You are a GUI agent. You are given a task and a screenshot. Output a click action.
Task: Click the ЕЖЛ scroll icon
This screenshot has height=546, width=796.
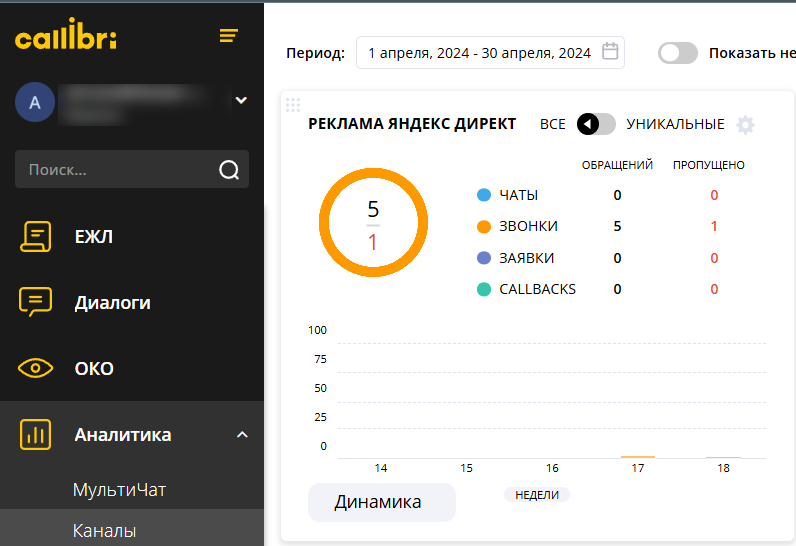pyautogui.click(x=36, y=236)
